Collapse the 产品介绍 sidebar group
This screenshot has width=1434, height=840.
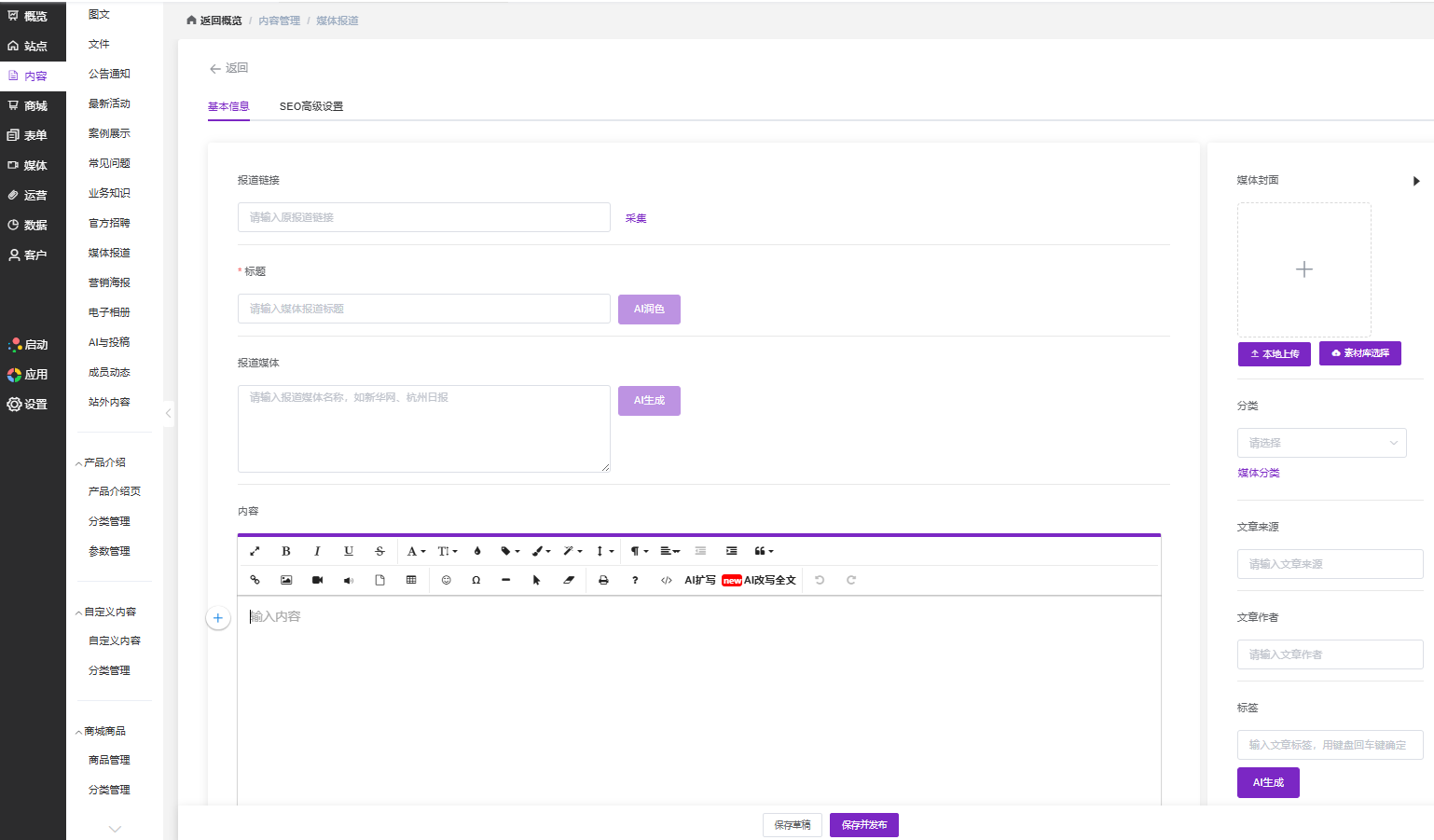tap(101, 462)
